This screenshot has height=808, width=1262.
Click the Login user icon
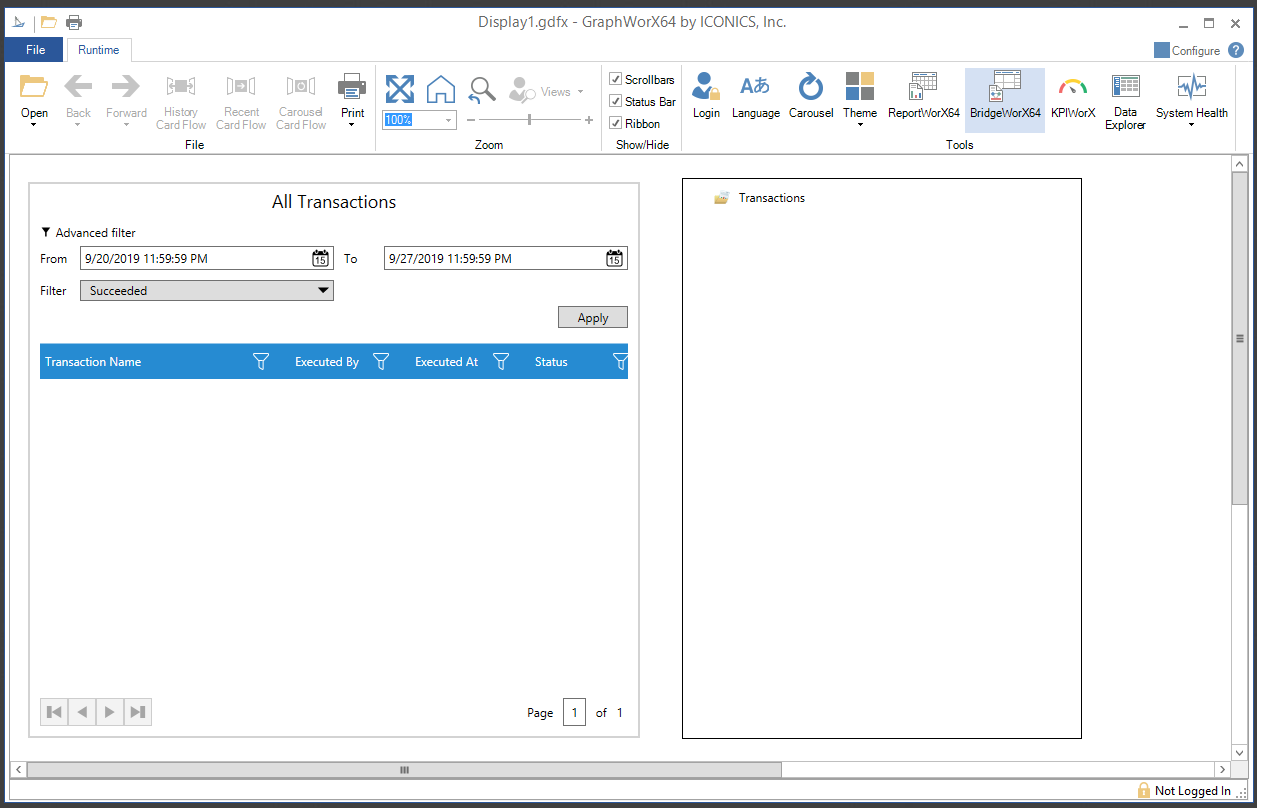tap(706, 97)
